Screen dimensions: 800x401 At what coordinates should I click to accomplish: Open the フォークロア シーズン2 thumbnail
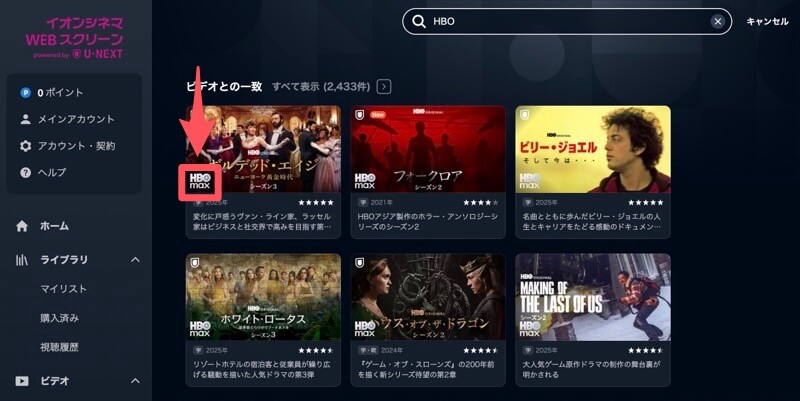click(428, 149)
